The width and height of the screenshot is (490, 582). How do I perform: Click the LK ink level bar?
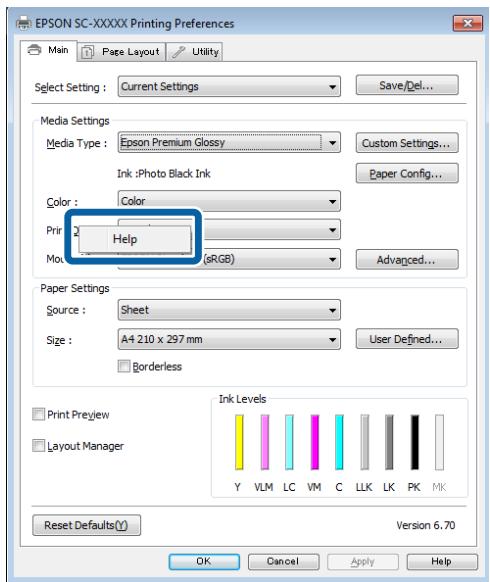tap(389, 442)
